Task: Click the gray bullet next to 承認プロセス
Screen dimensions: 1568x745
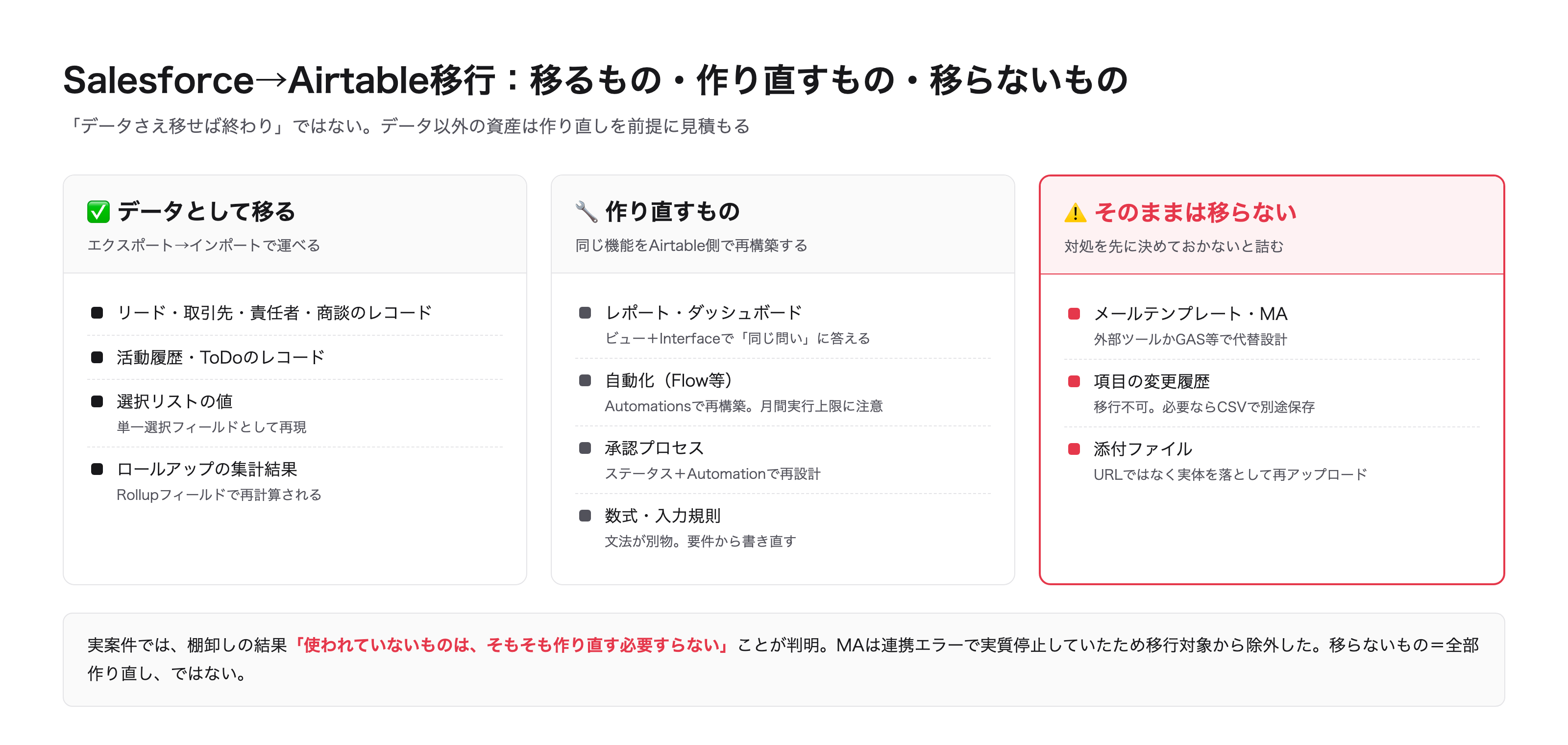Action: tap(585, 448)
